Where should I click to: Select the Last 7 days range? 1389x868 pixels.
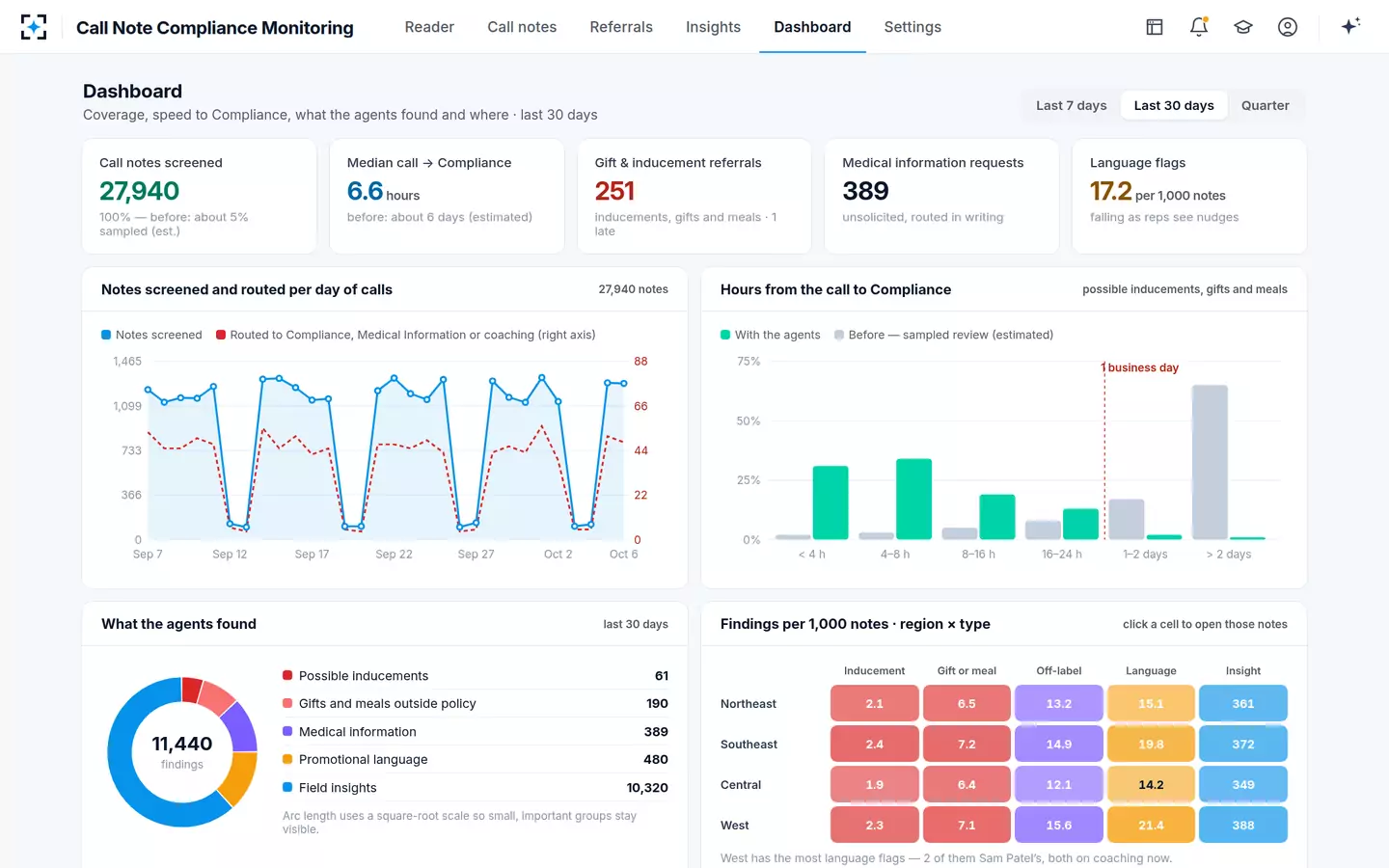(1071, 106)
